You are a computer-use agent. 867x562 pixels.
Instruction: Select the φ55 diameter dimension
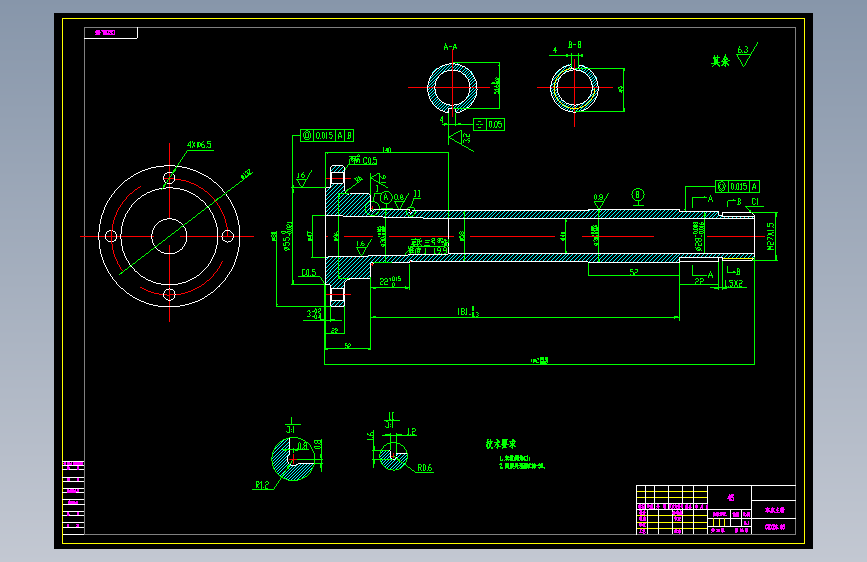(x=288, y=237)
